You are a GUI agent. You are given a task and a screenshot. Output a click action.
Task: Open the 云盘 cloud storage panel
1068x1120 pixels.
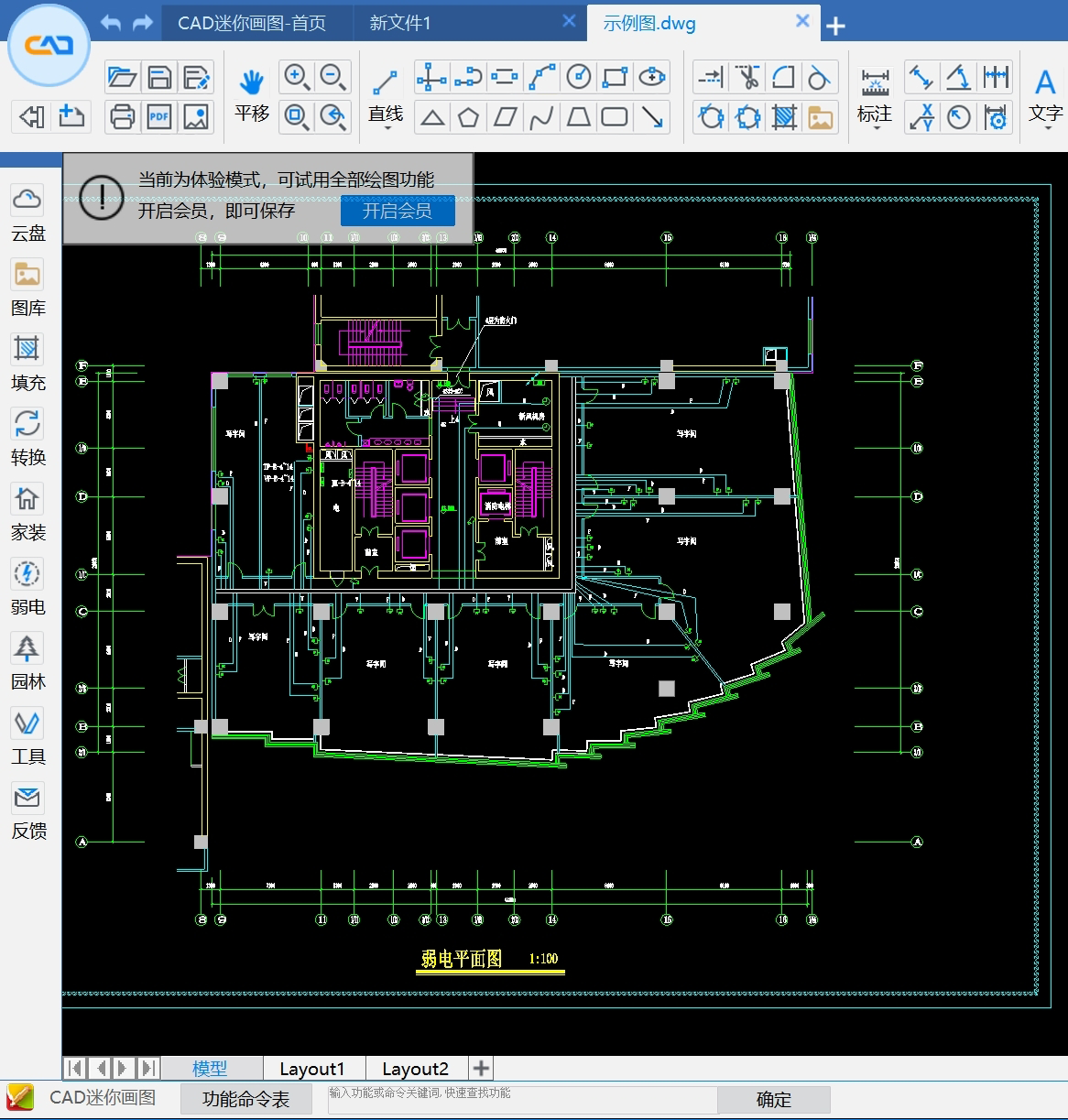click(x=27, y=209)
